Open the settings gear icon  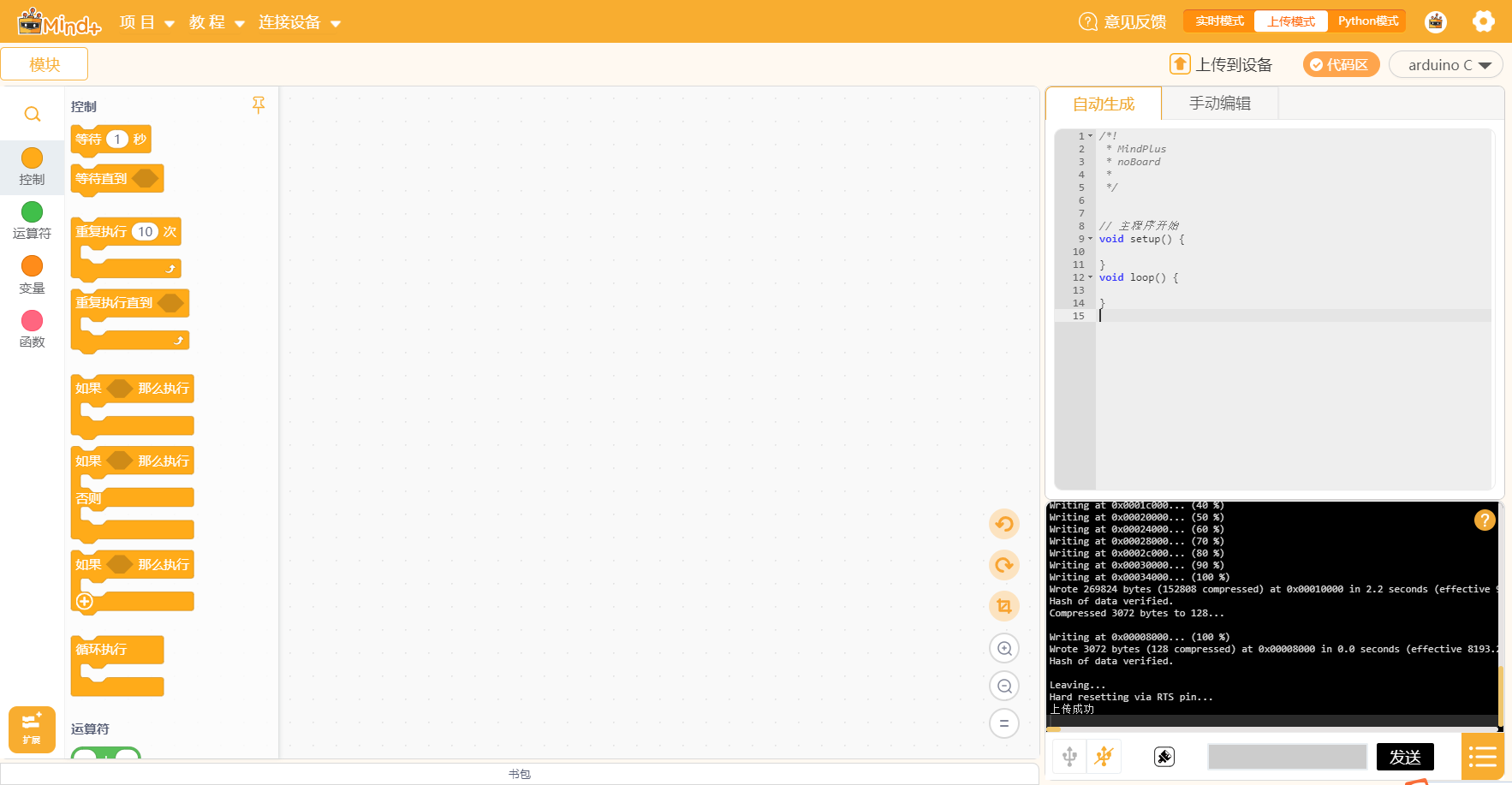1484,21
